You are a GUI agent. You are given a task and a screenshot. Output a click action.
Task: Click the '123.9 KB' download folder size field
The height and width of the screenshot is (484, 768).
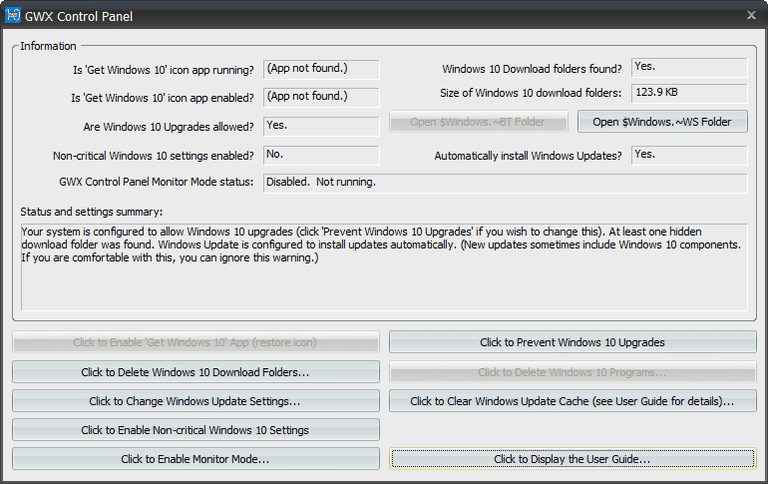tap(689, 93)
